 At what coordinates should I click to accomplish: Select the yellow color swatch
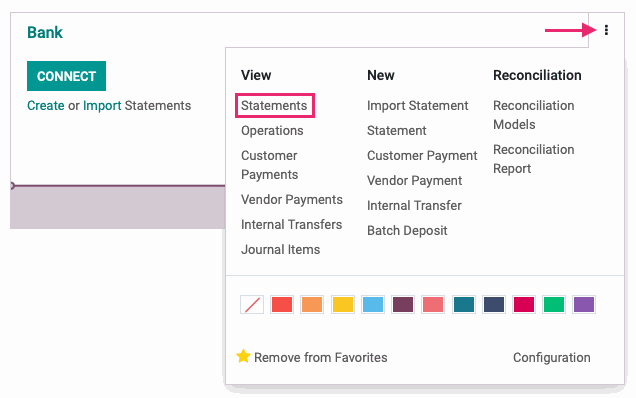[343, 304]
